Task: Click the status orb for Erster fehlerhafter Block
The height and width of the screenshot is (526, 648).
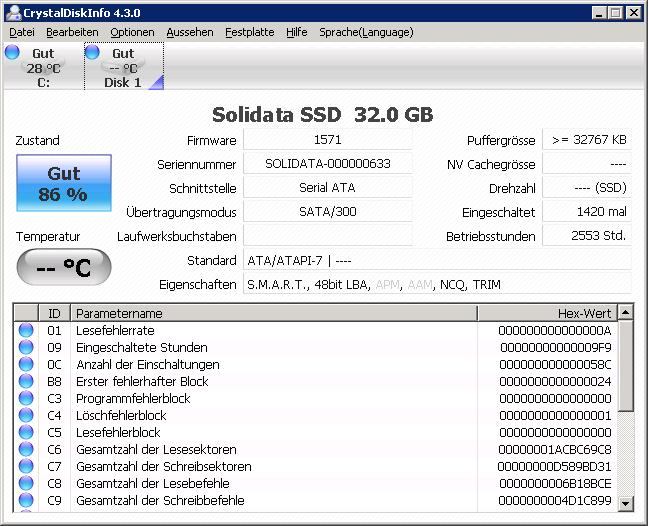Action: coord(26,381)
